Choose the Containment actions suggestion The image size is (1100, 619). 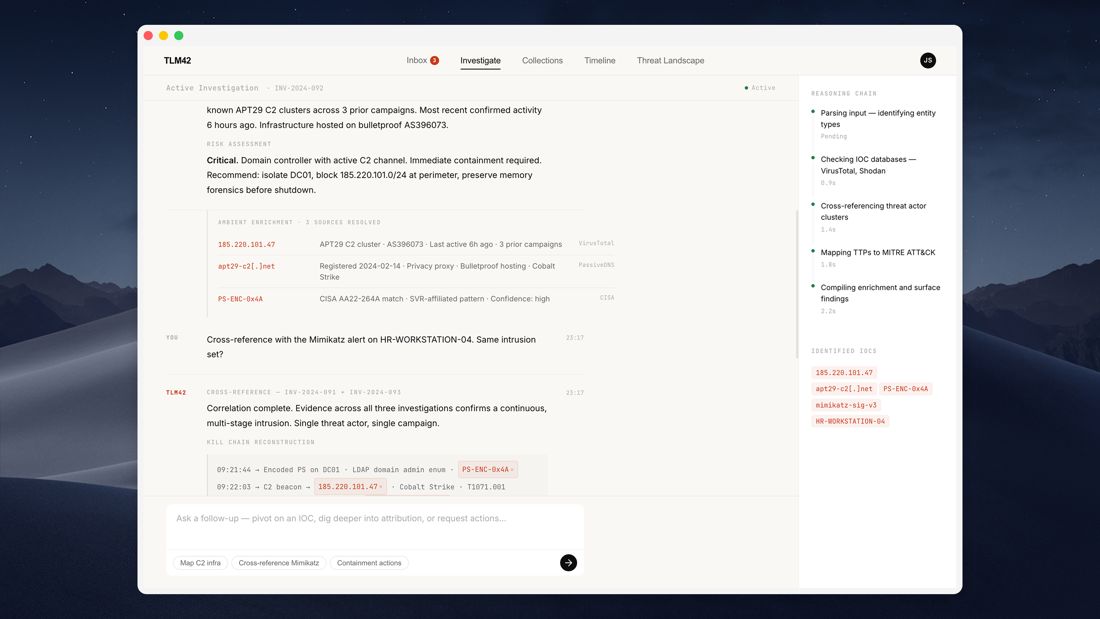point(369,563)
